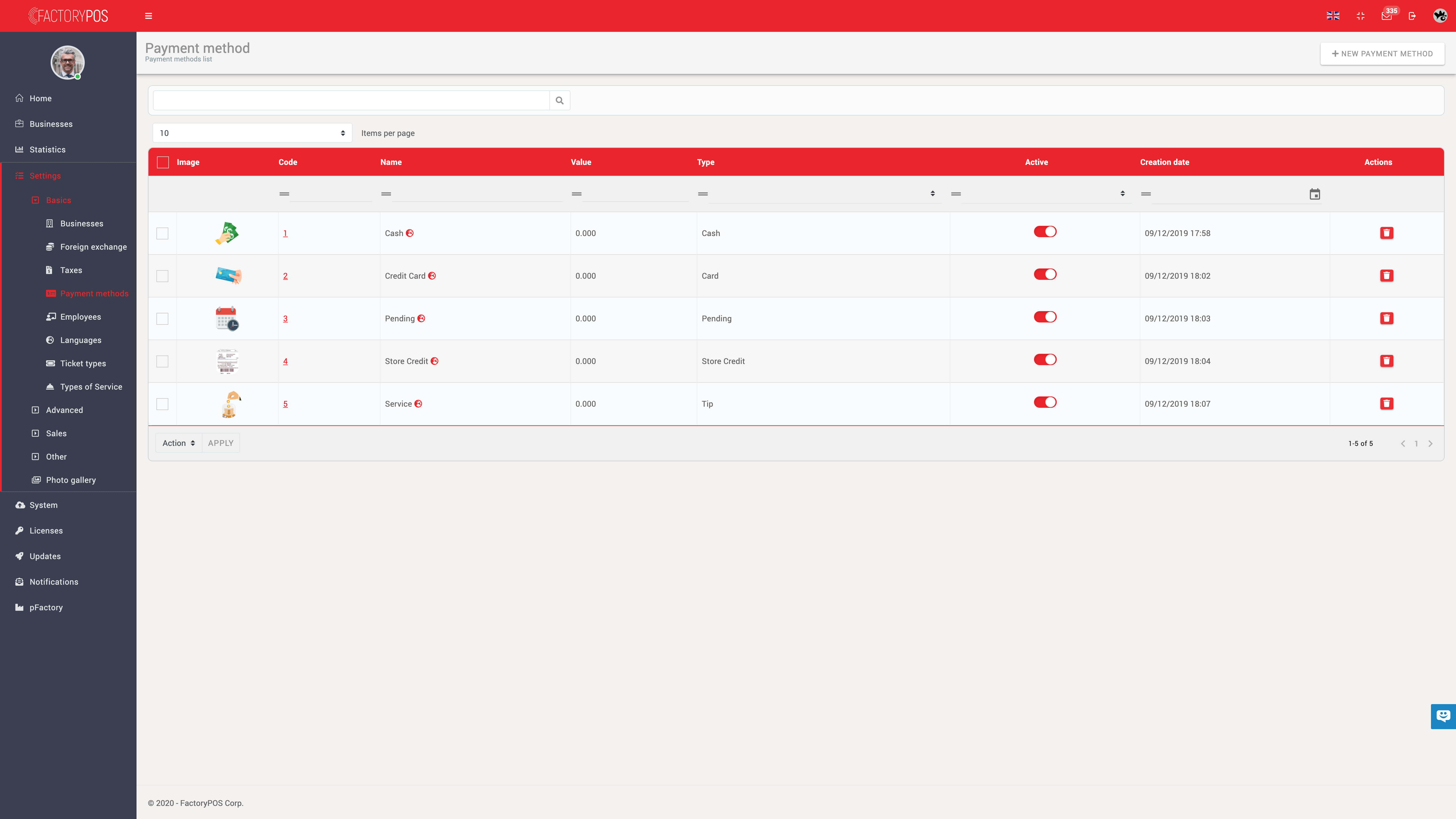Screen dimensions: 1456x819
Task: Open the mail notifications with 335 badge
Action: [x=1387, y=16]
